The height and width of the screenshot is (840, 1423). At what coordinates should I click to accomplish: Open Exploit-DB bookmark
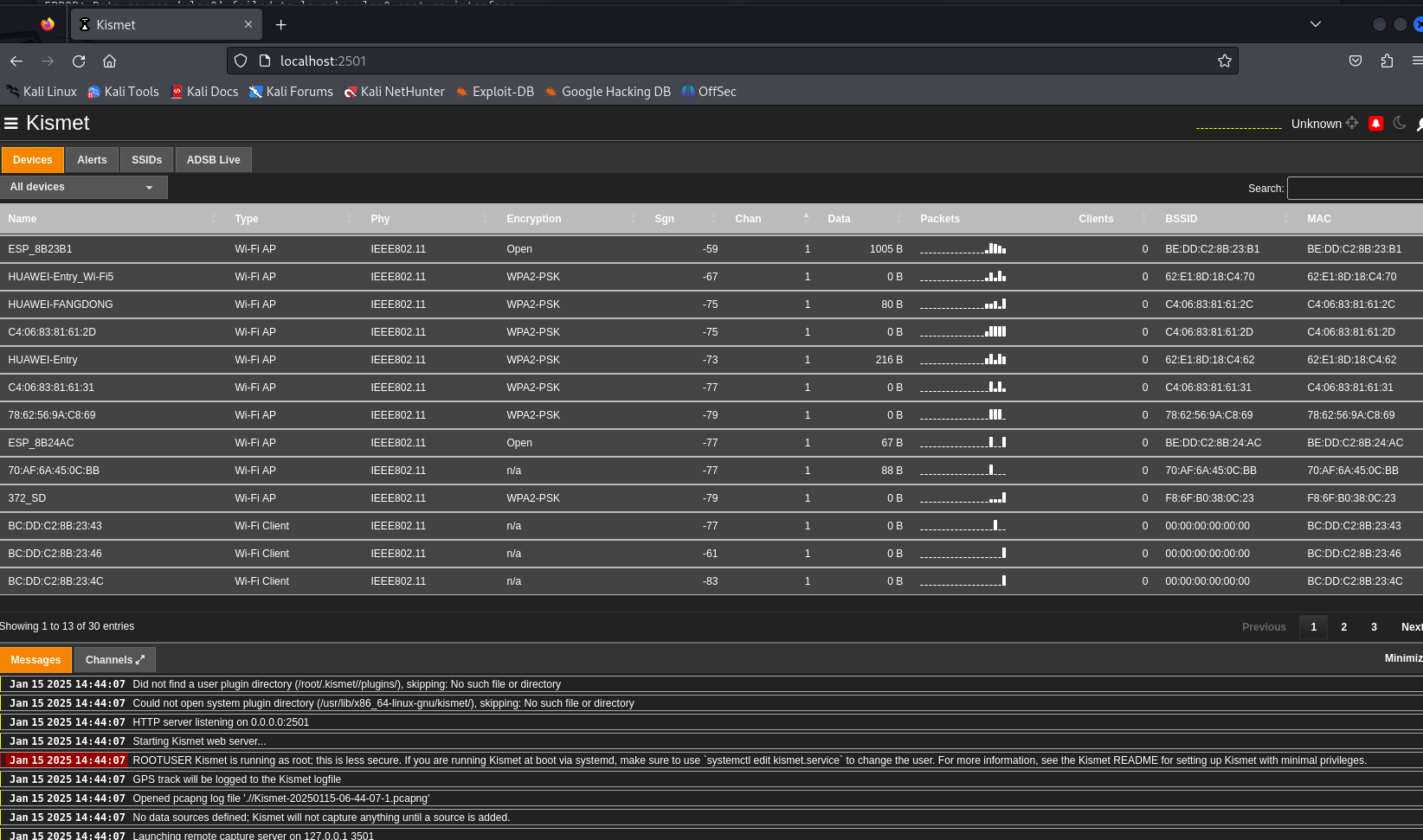click(x=494, y=92)
